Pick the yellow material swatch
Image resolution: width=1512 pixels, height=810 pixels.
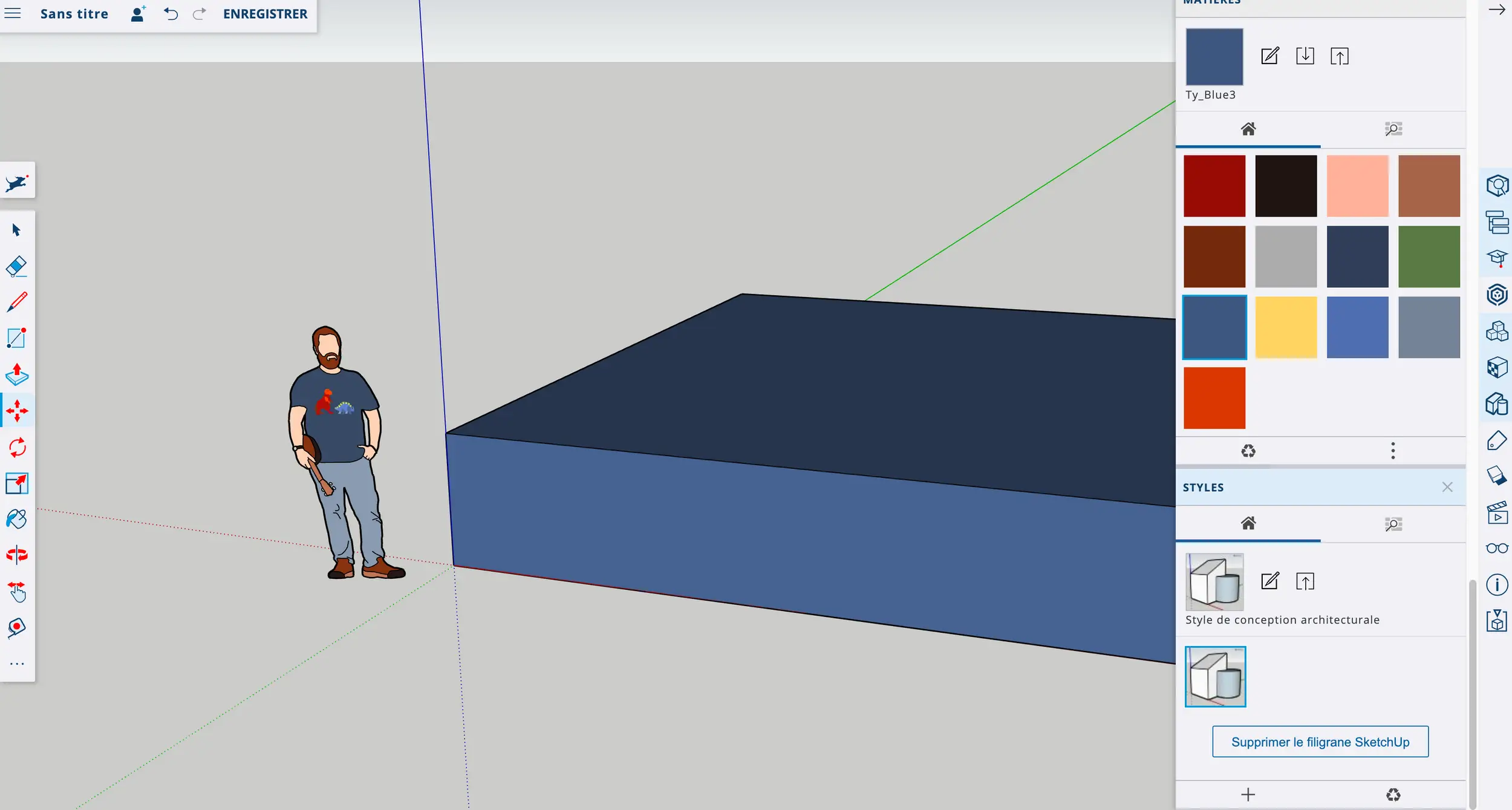1286,327
